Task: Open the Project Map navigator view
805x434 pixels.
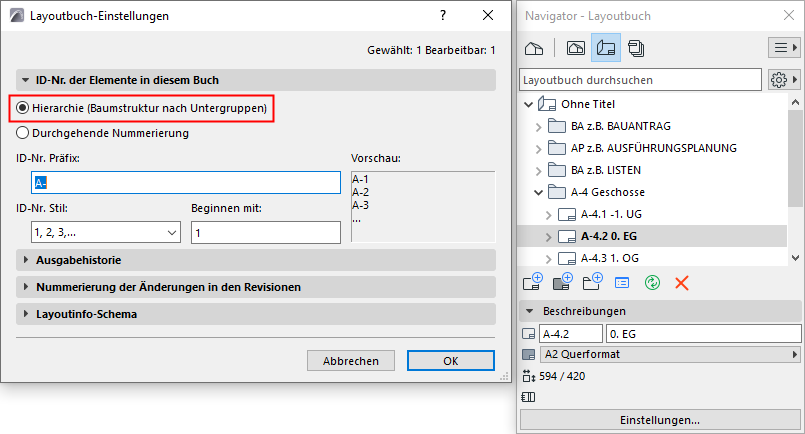Action: point(534,48)
